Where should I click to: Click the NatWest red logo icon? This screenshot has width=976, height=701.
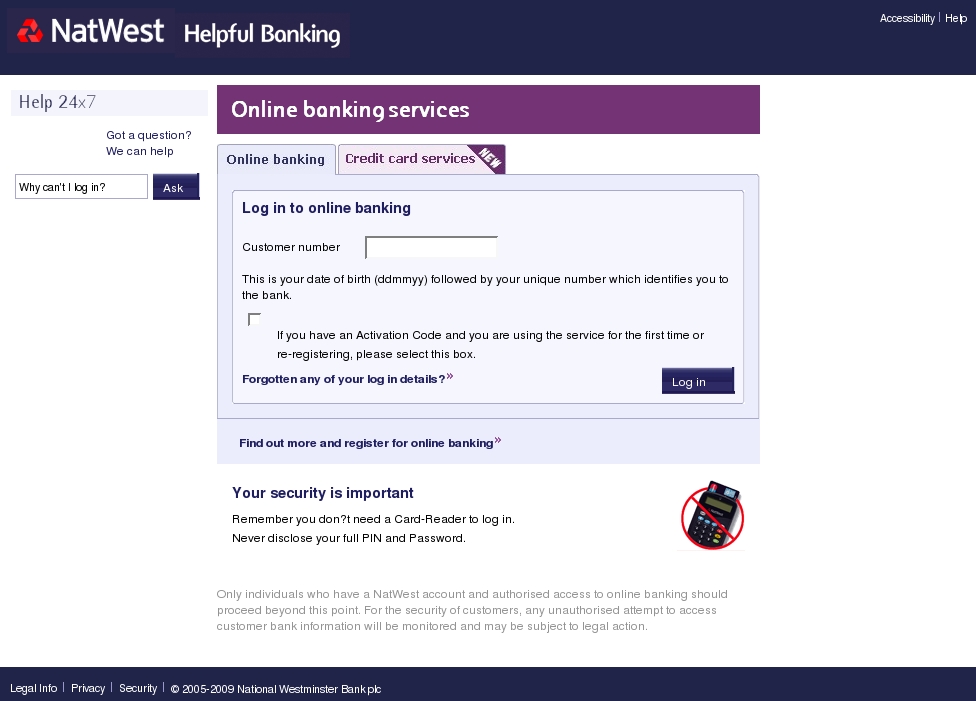point(30,31)
